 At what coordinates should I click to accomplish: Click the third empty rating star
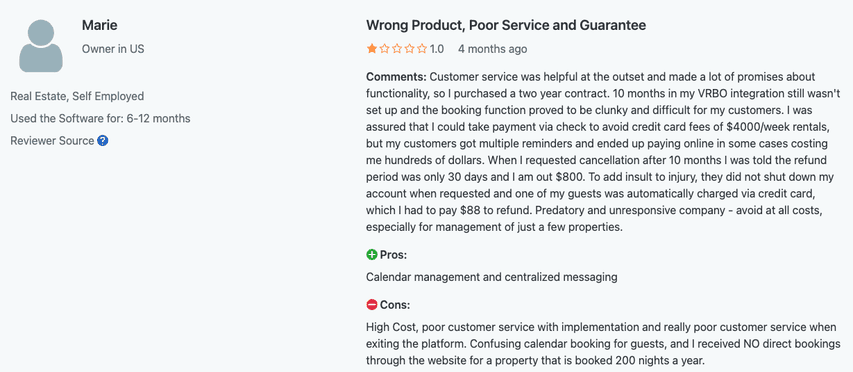pyautogui.click(x=397, y=49)
